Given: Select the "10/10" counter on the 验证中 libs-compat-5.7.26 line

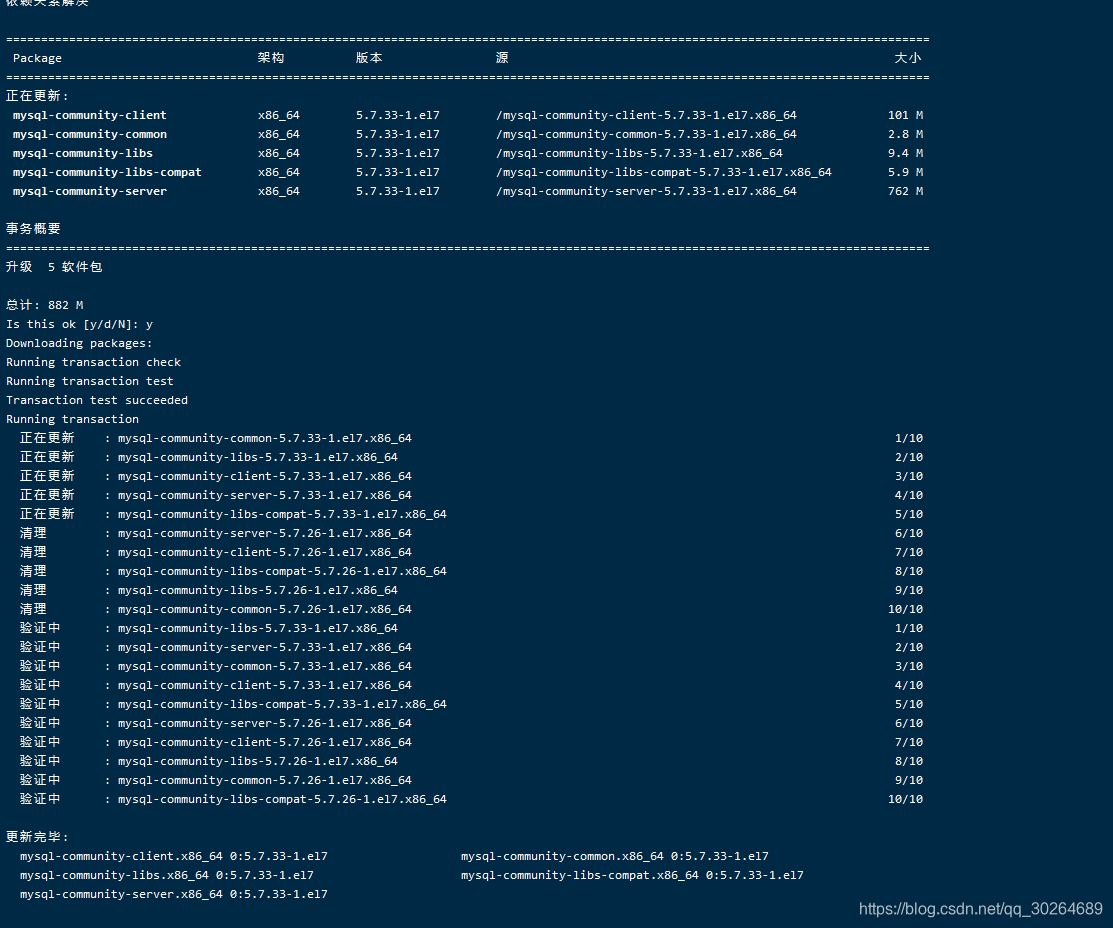Looking at the screenshot, I should 905,799.
